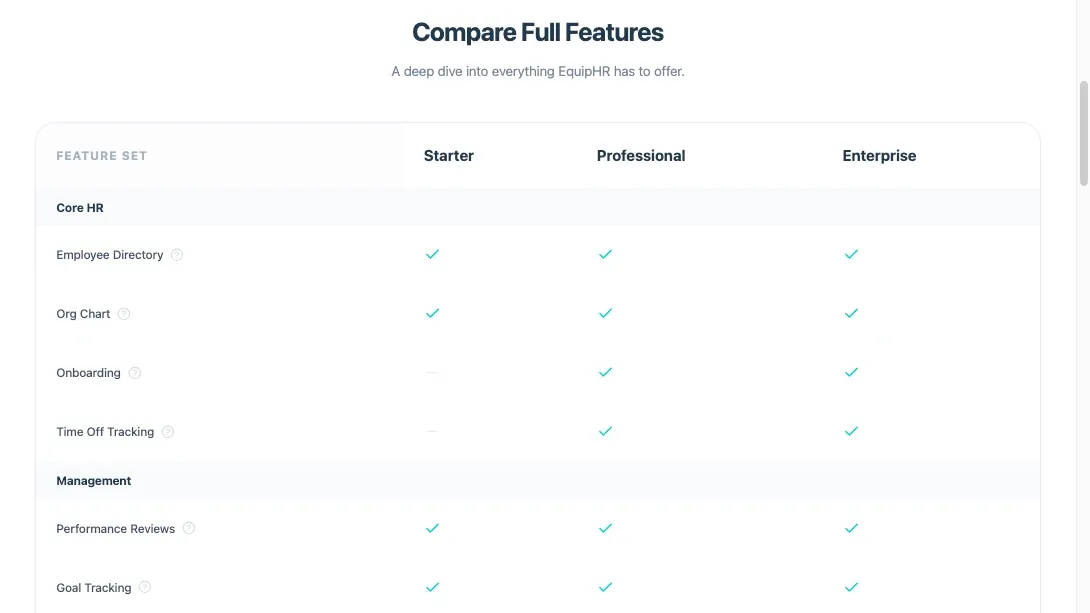Select the Starter column header

click(449, 156)
